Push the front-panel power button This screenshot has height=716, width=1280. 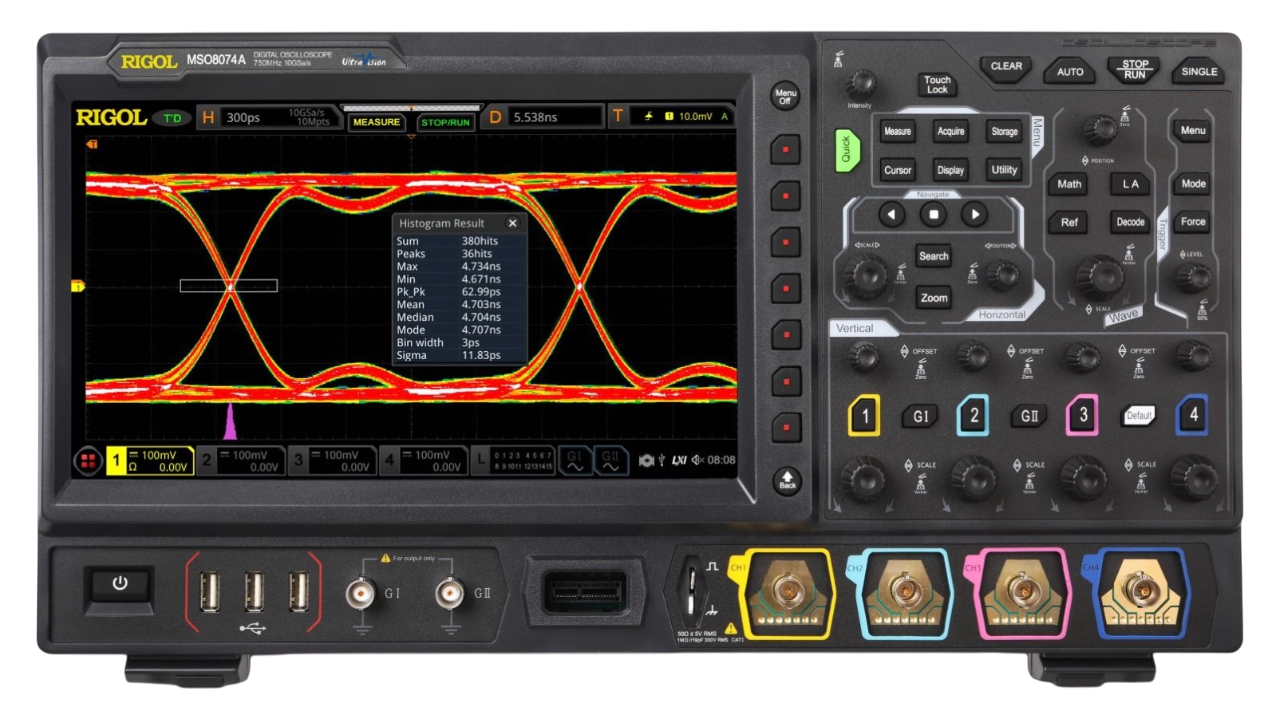click(119, 583)
